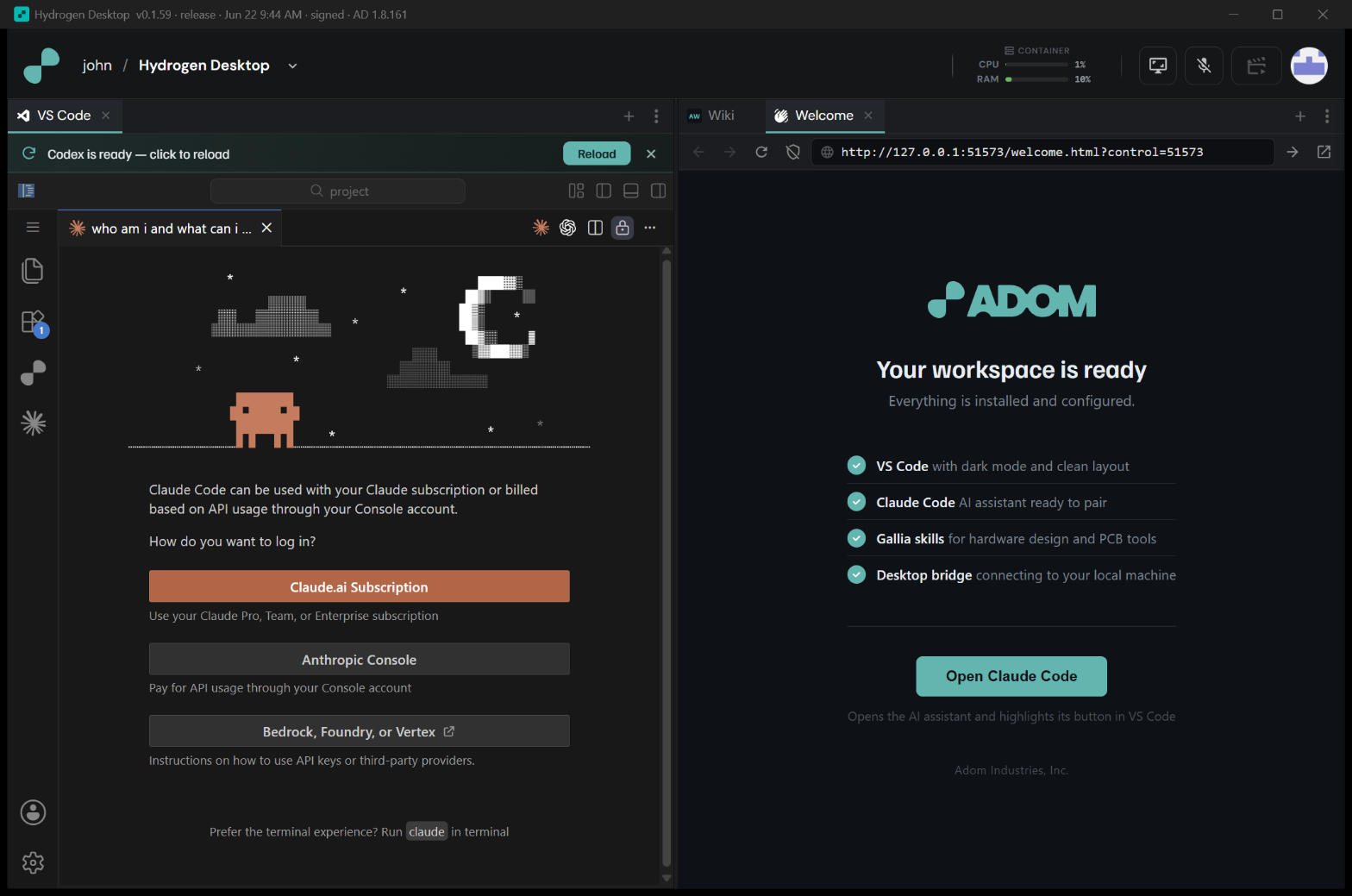
Task: Click the Reload button in Codex banner
Action: coord(597,154)
